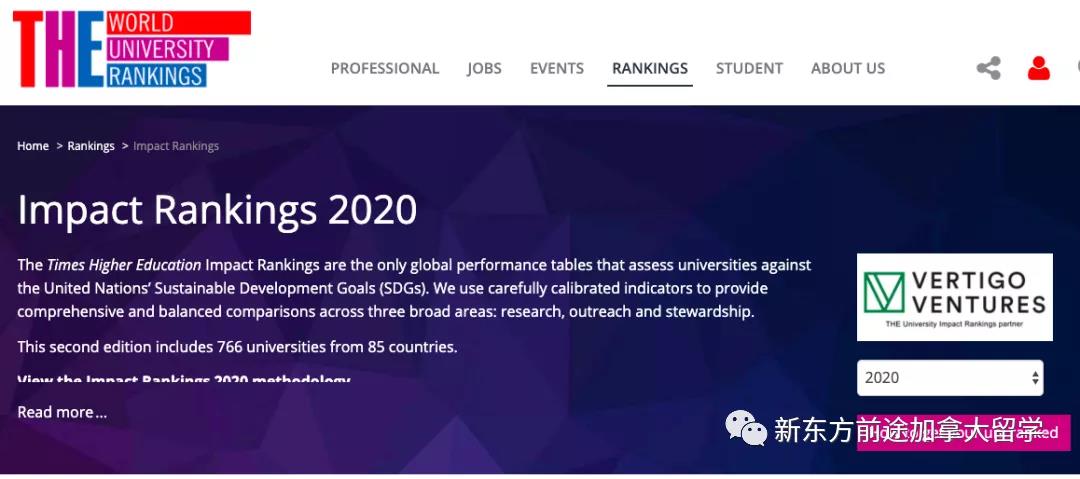
Task: Expand text with Read more link
Action: pyautogui.click(x=62, y=412)
